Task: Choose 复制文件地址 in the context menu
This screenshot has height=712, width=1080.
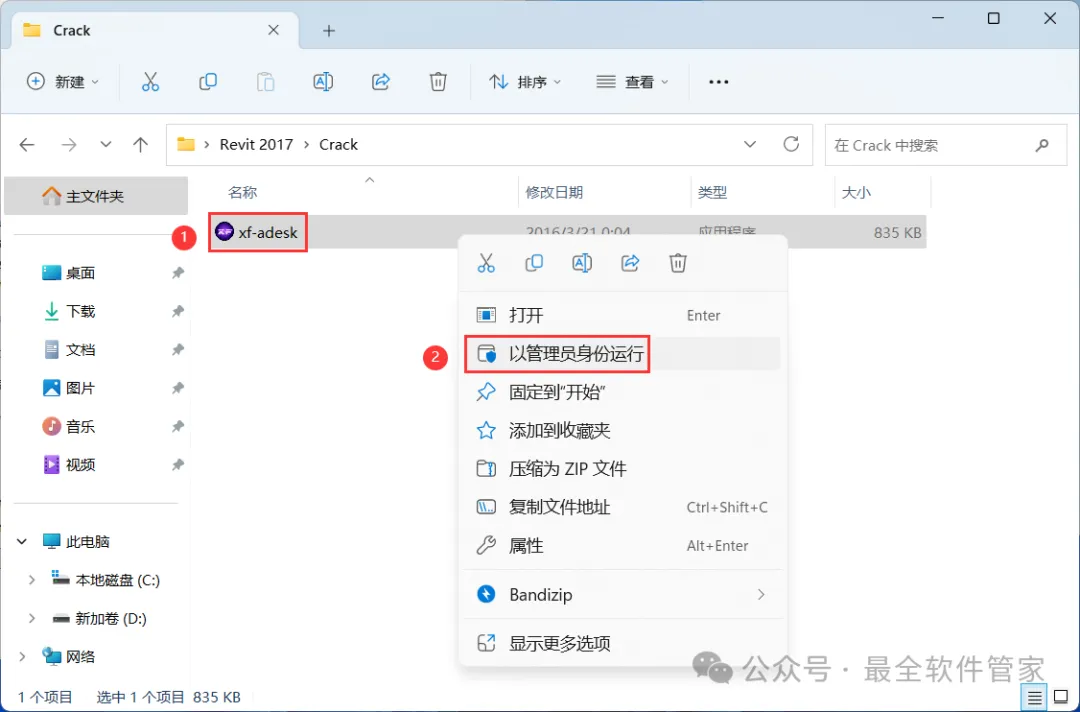Action: pyautogui.click(x=623, y=507)
